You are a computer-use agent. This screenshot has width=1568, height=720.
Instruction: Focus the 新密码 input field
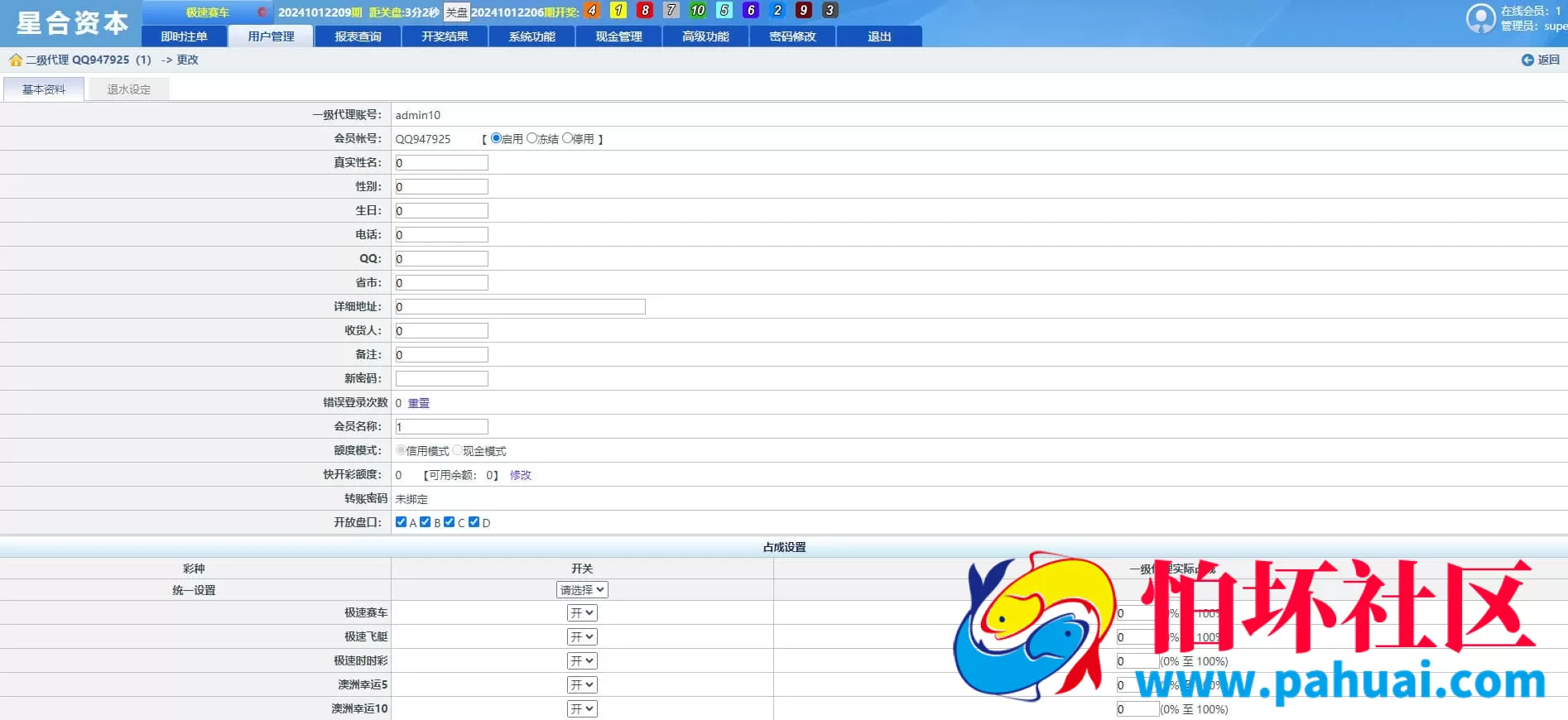coord(442,379)
